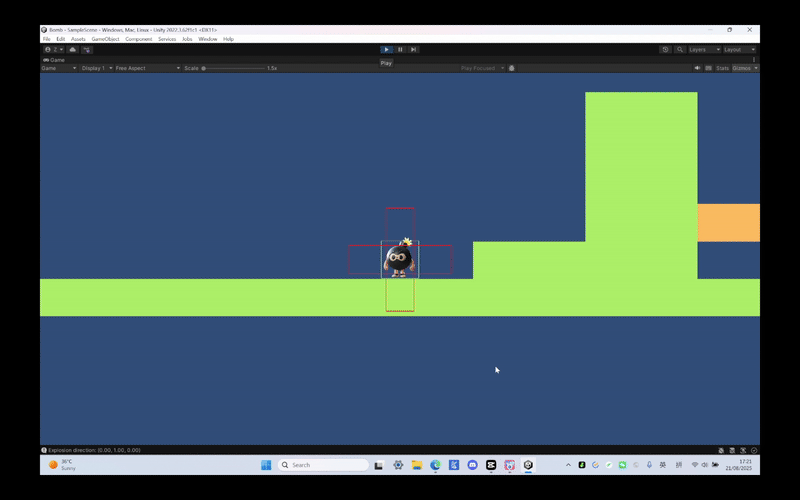Toggle Mute Audio in the Game view

coord(698,68)
